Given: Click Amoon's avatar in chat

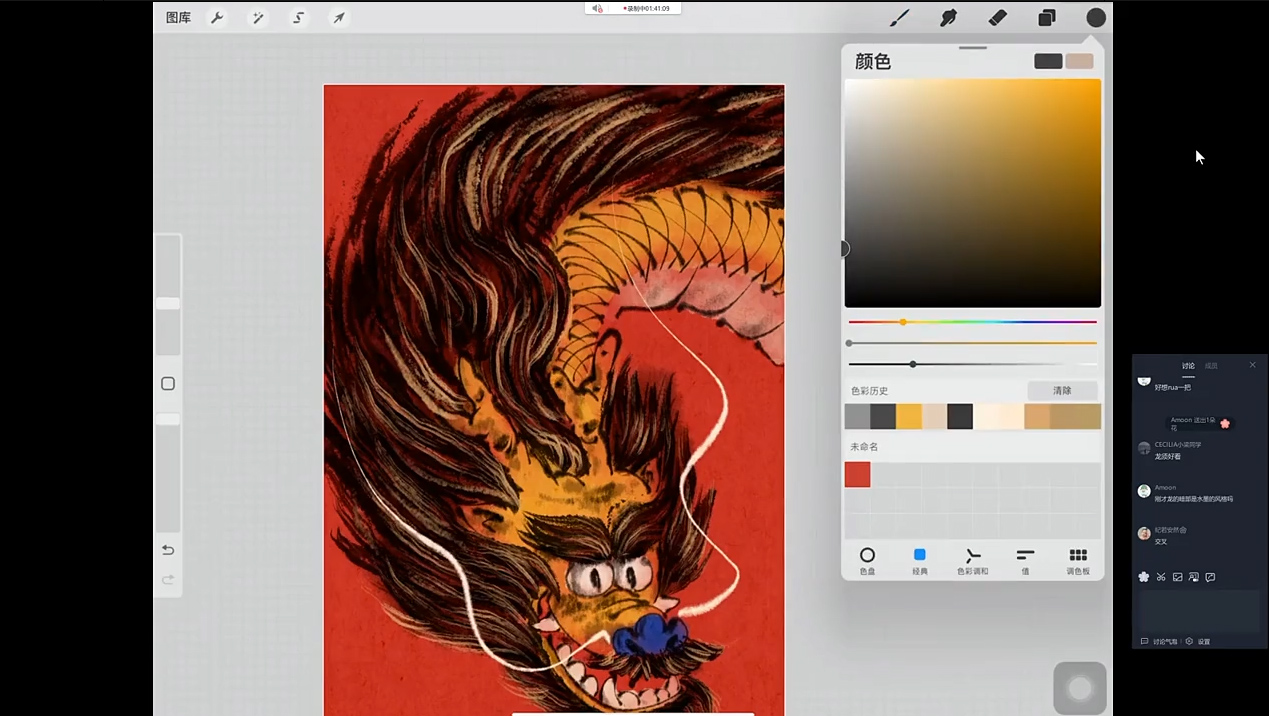Looking at the screenshot, I should 1144,491.
